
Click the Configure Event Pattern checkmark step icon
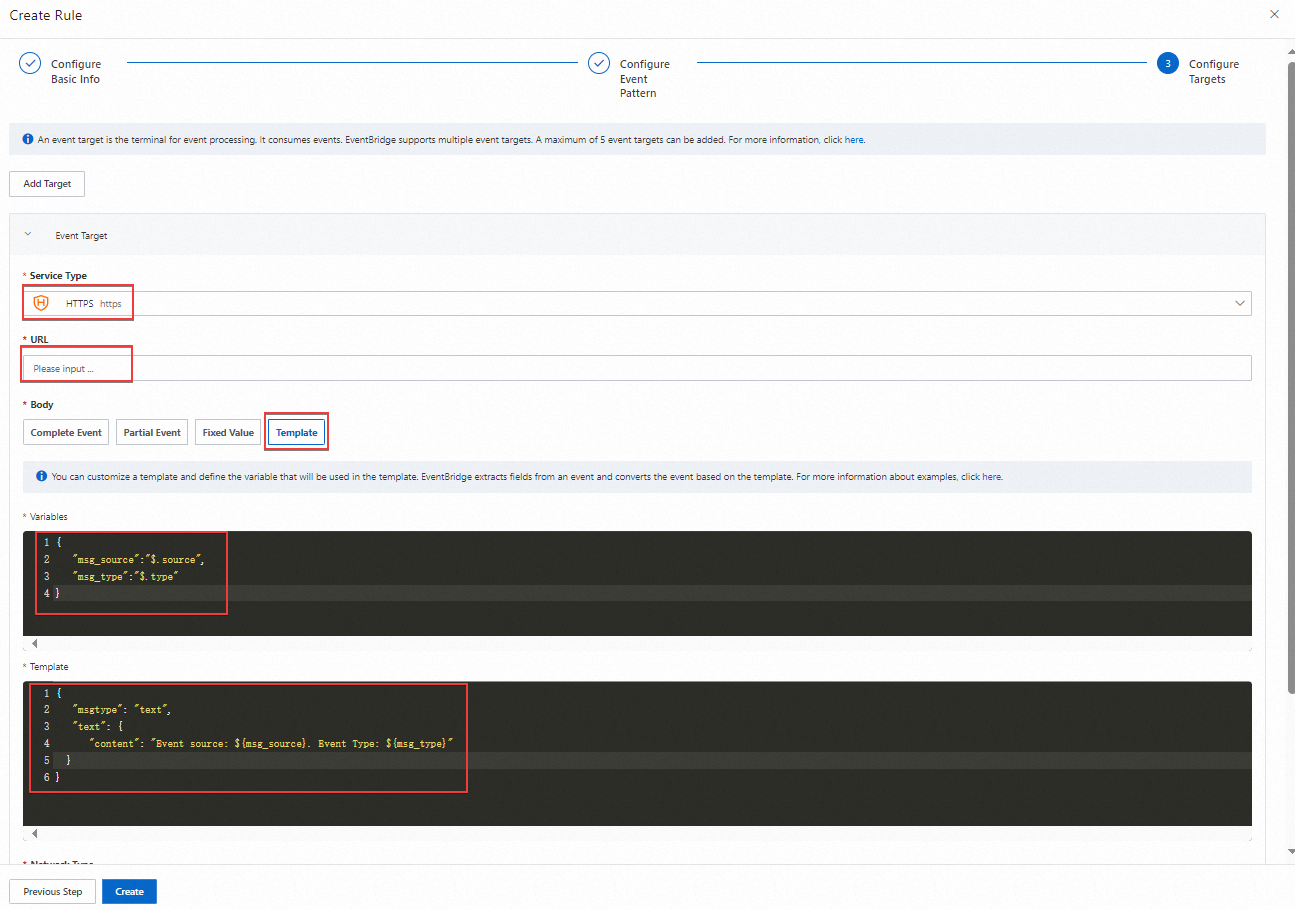click(599, 64)
